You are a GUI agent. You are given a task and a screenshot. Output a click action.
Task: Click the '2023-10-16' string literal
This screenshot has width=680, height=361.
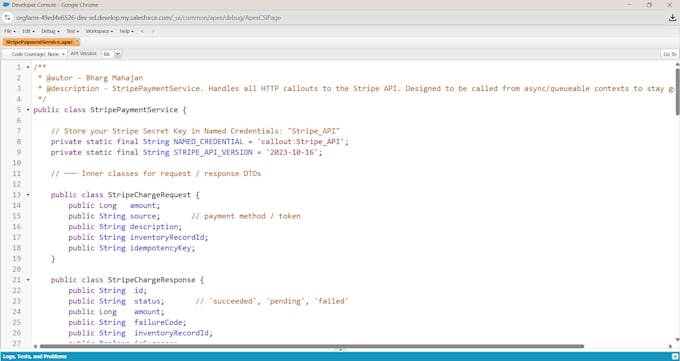tap(292, 152)
